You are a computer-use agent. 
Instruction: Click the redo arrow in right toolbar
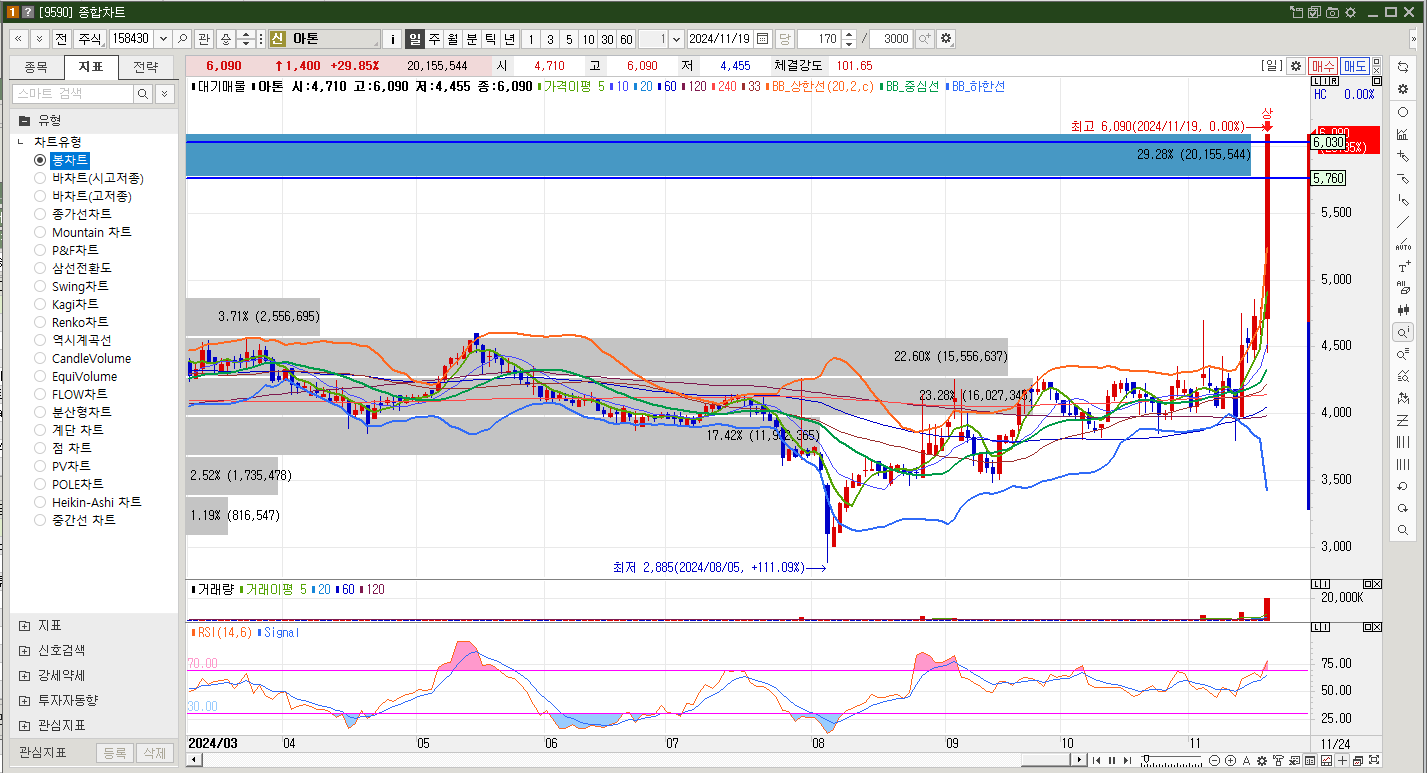point(1403,508)
